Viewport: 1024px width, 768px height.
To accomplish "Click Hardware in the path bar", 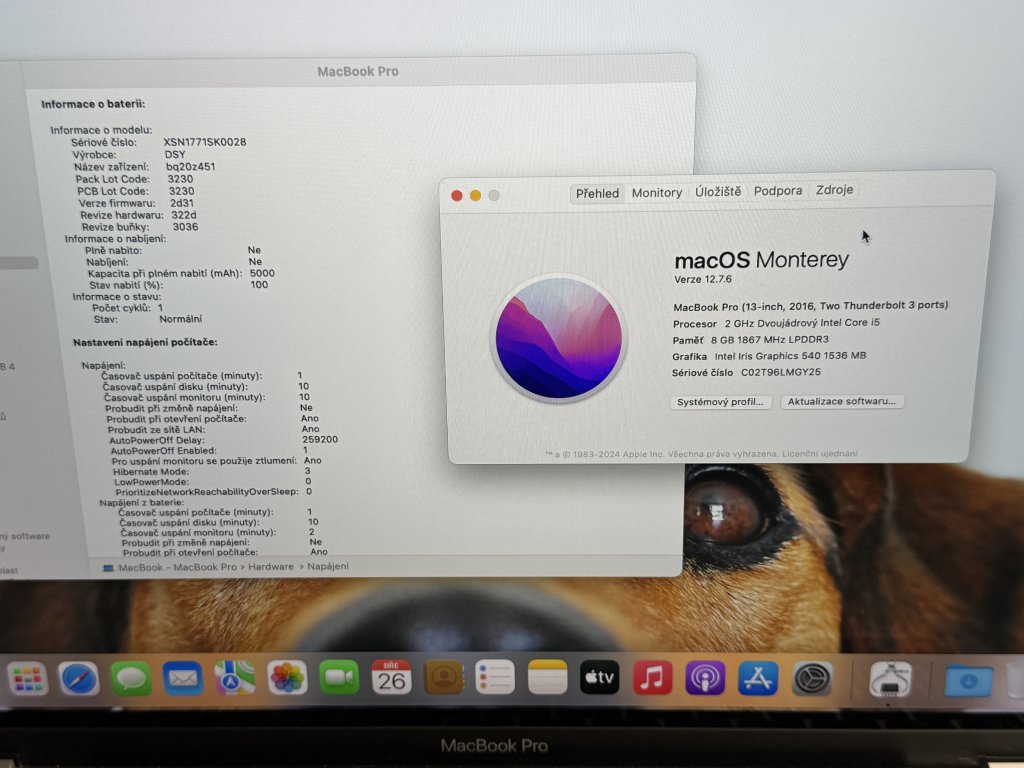I will pos(270,567).
